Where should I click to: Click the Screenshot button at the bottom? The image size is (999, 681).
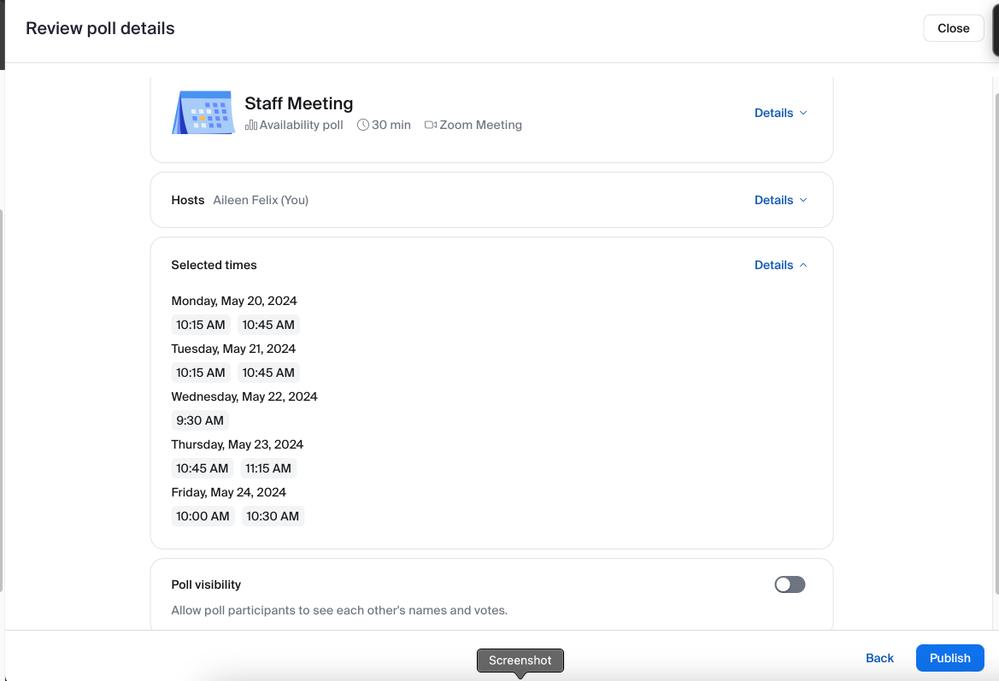click(x=520, y=660)
